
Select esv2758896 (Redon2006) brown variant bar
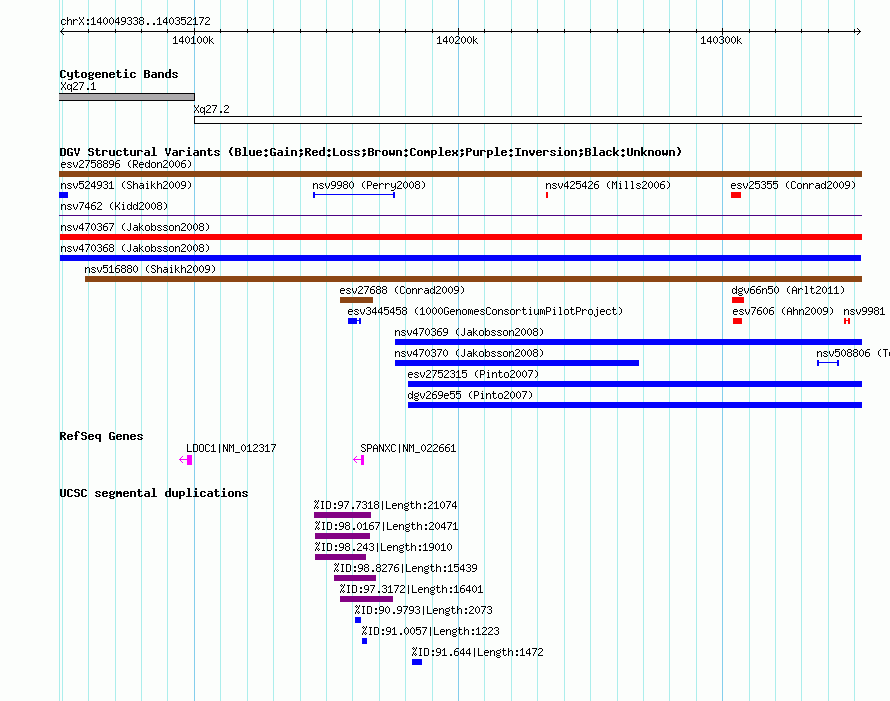(x=460, y=174)
